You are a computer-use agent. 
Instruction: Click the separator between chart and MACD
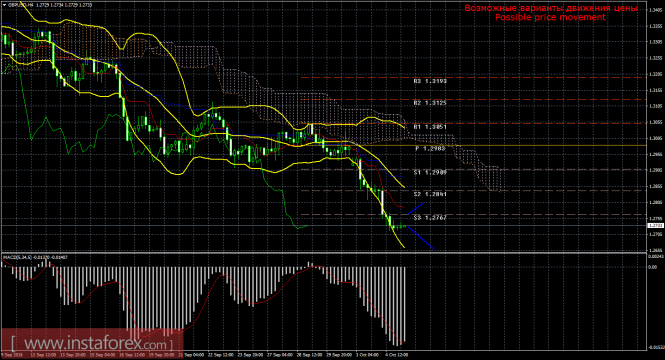[323, 253]
